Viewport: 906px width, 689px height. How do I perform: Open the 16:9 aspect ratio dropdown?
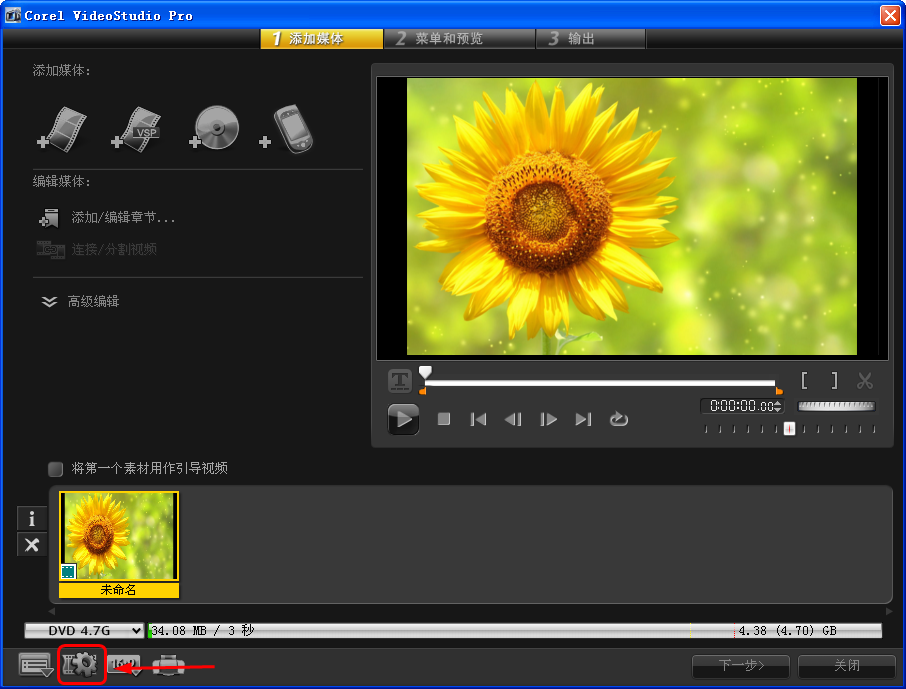click(x=125, y=665)
